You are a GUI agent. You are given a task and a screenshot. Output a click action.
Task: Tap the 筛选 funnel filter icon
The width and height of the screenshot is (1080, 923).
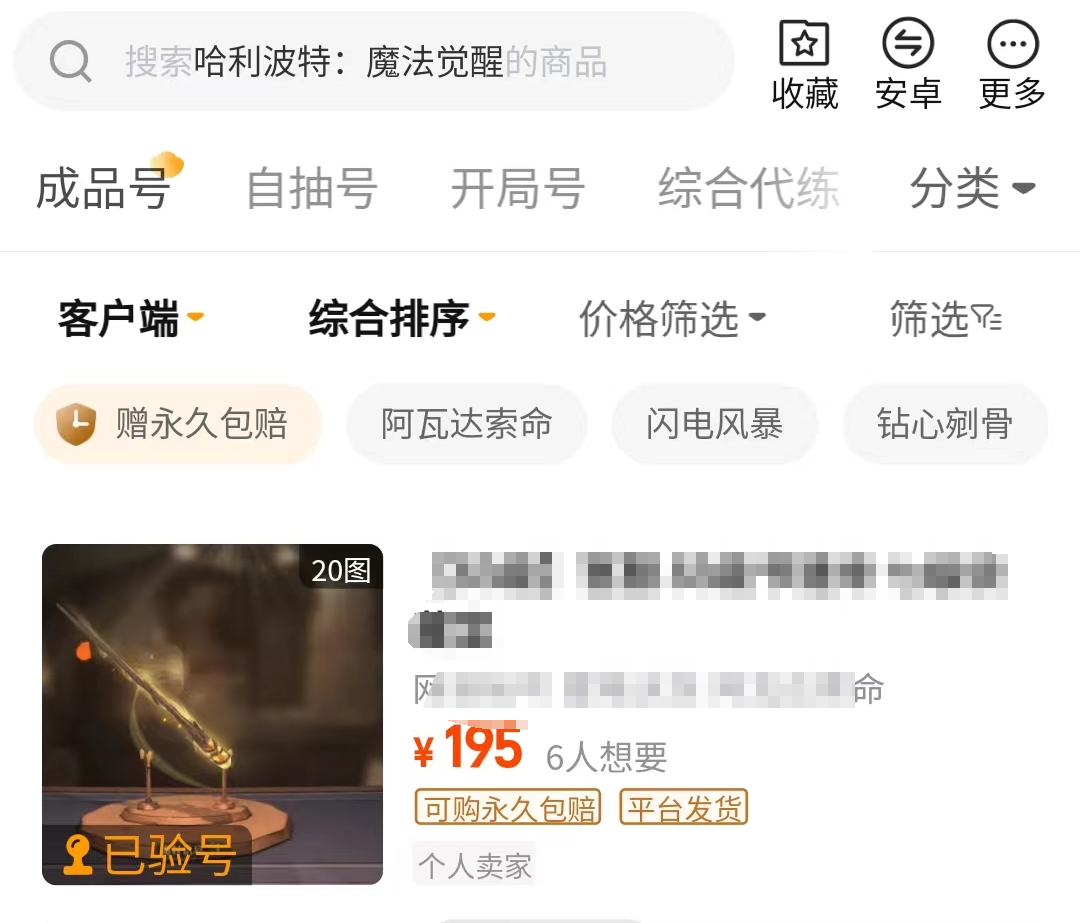tap(987, 318)
